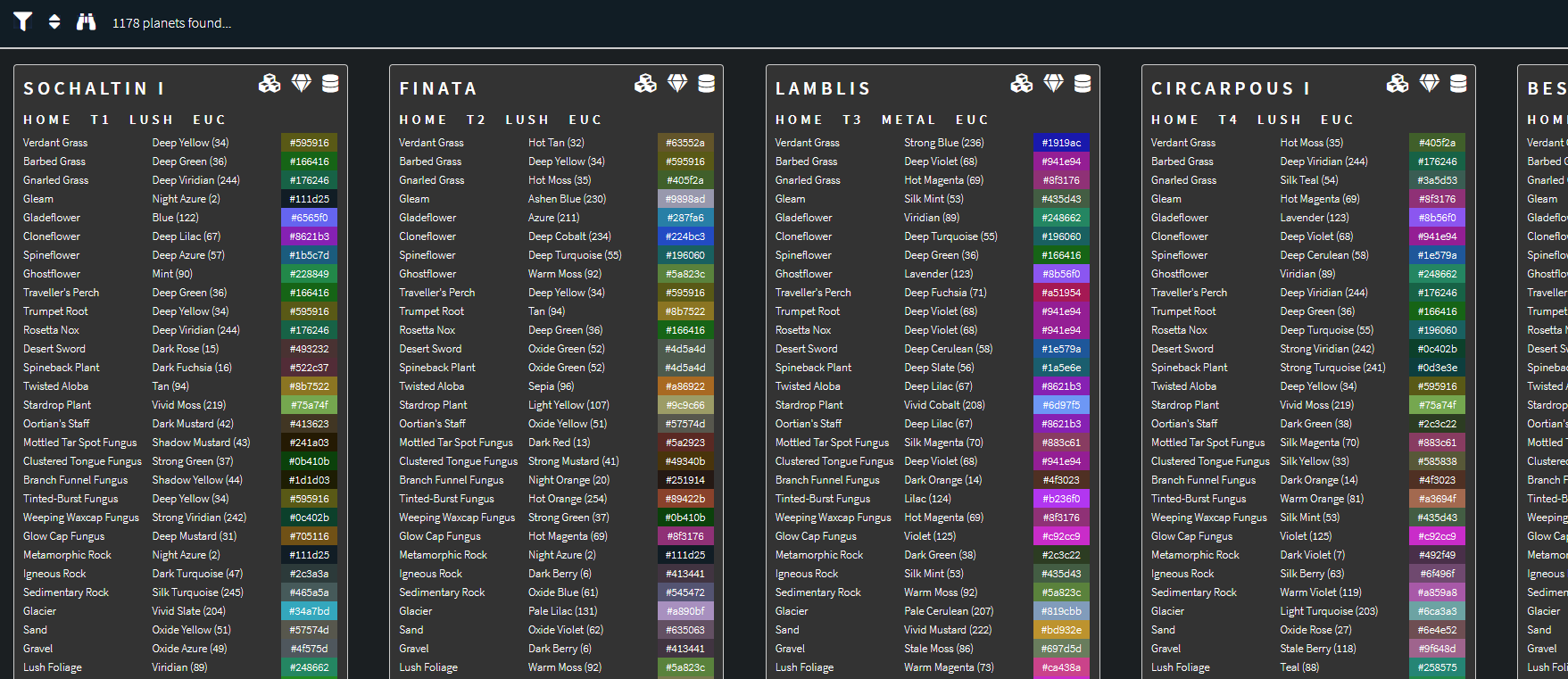The height and width of the screenshot is (679, 1568).
Task: Click Circarpous I Tinted-Burst Fungus swatch #a3694f
Action: point(1438,499)
